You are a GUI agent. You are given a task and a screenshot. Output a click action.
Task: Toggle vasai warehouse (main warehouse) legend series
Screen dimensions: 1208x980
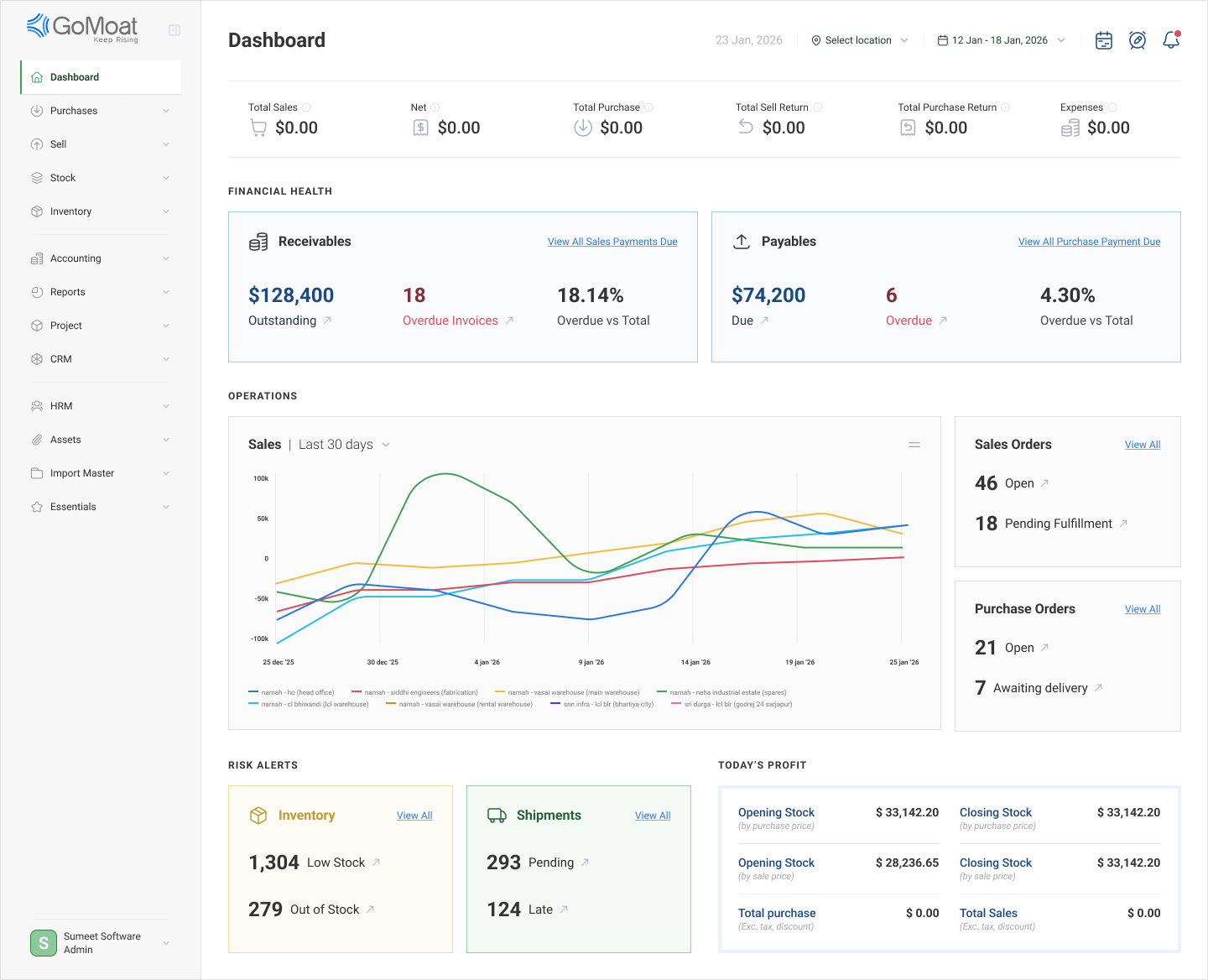click(x=567, y=692)
